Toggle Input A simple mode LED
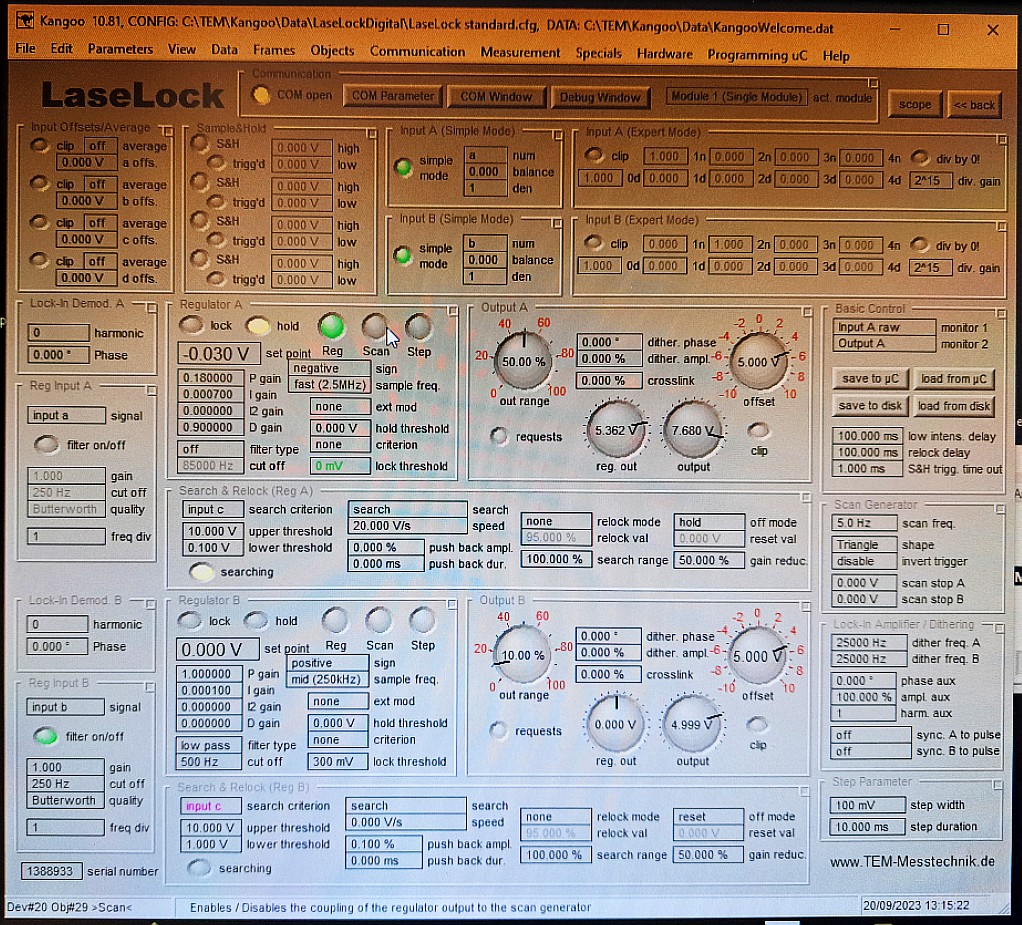The image size is (1022, 925). [403, 168]
